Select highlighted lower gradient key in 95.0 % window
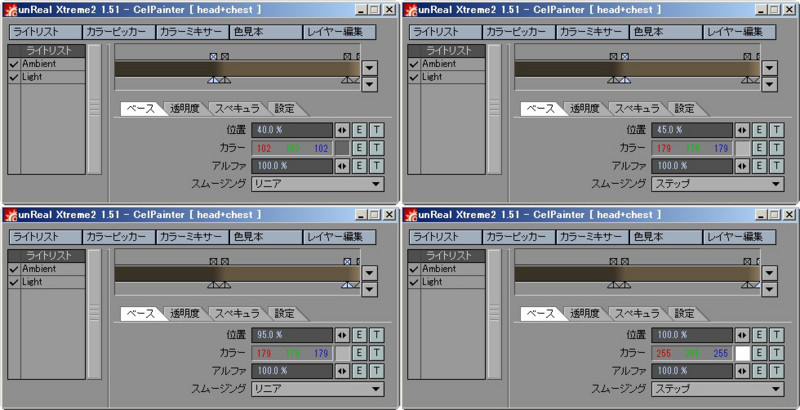Screen dimensions: 800x410 [347, 285]
